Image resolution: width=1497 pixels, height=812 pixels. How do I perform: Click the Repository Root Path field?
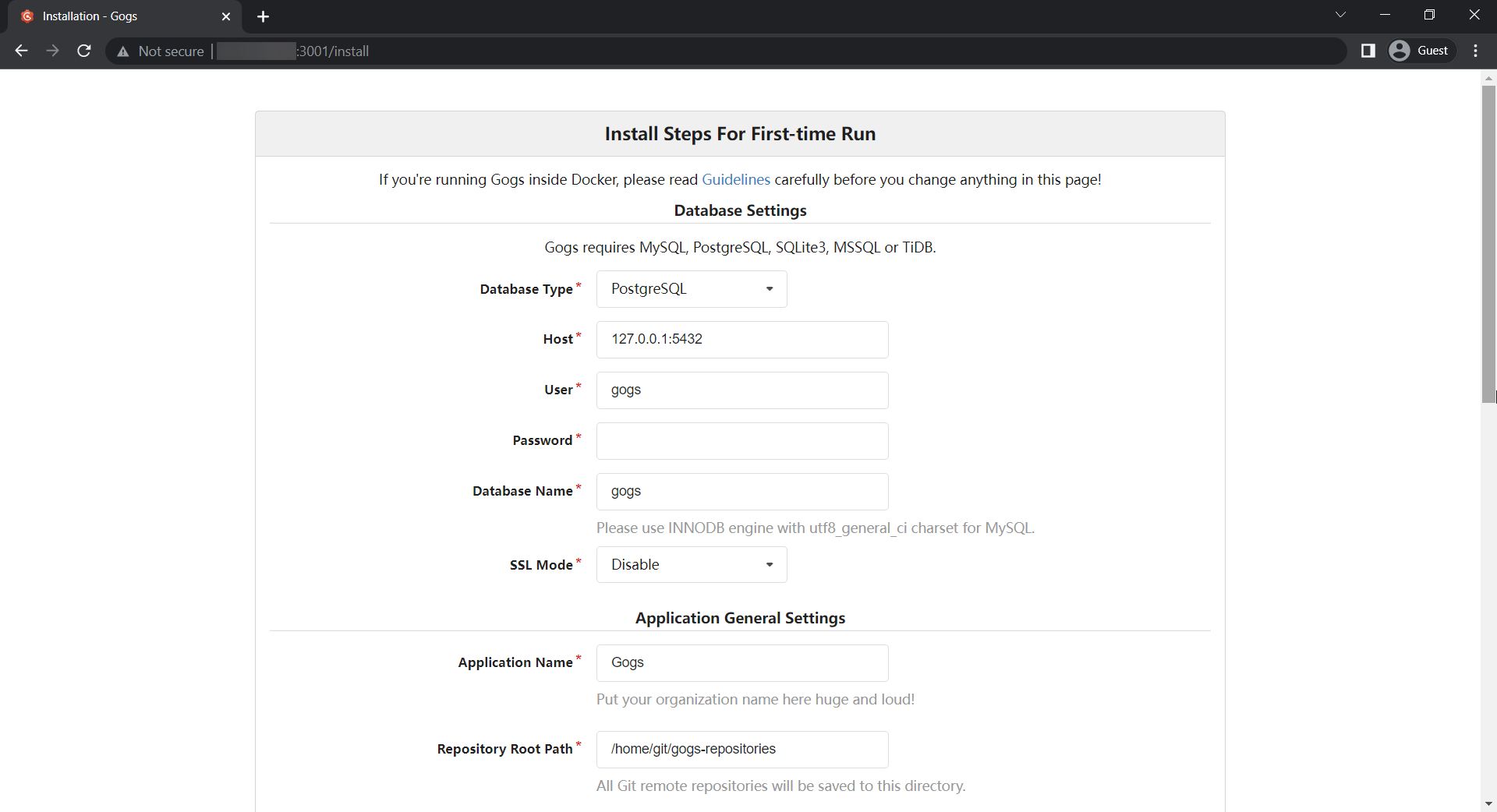(742, 750)
